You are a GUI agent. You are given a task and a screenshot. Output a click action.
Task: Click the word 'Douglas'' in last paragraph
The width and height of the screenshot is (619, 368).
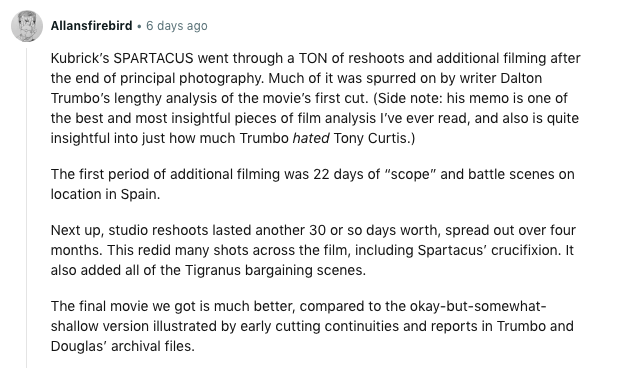pos(79,346)
